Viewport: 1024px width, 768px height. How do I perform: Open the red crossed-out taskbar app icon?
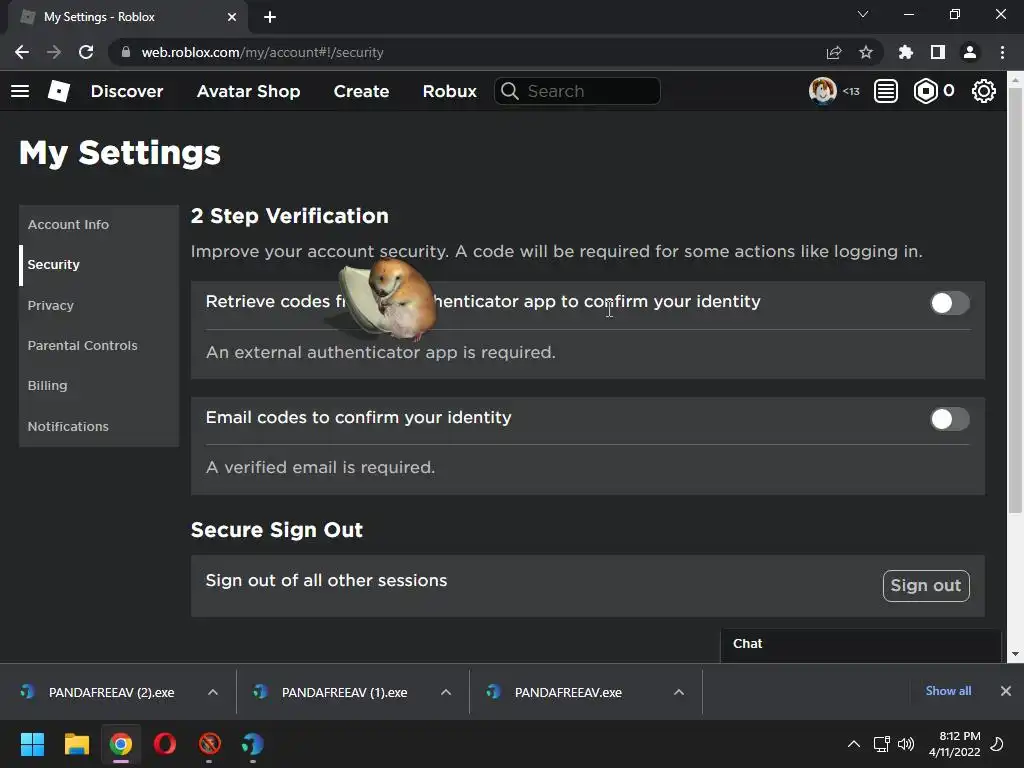(x=210, y=744)
